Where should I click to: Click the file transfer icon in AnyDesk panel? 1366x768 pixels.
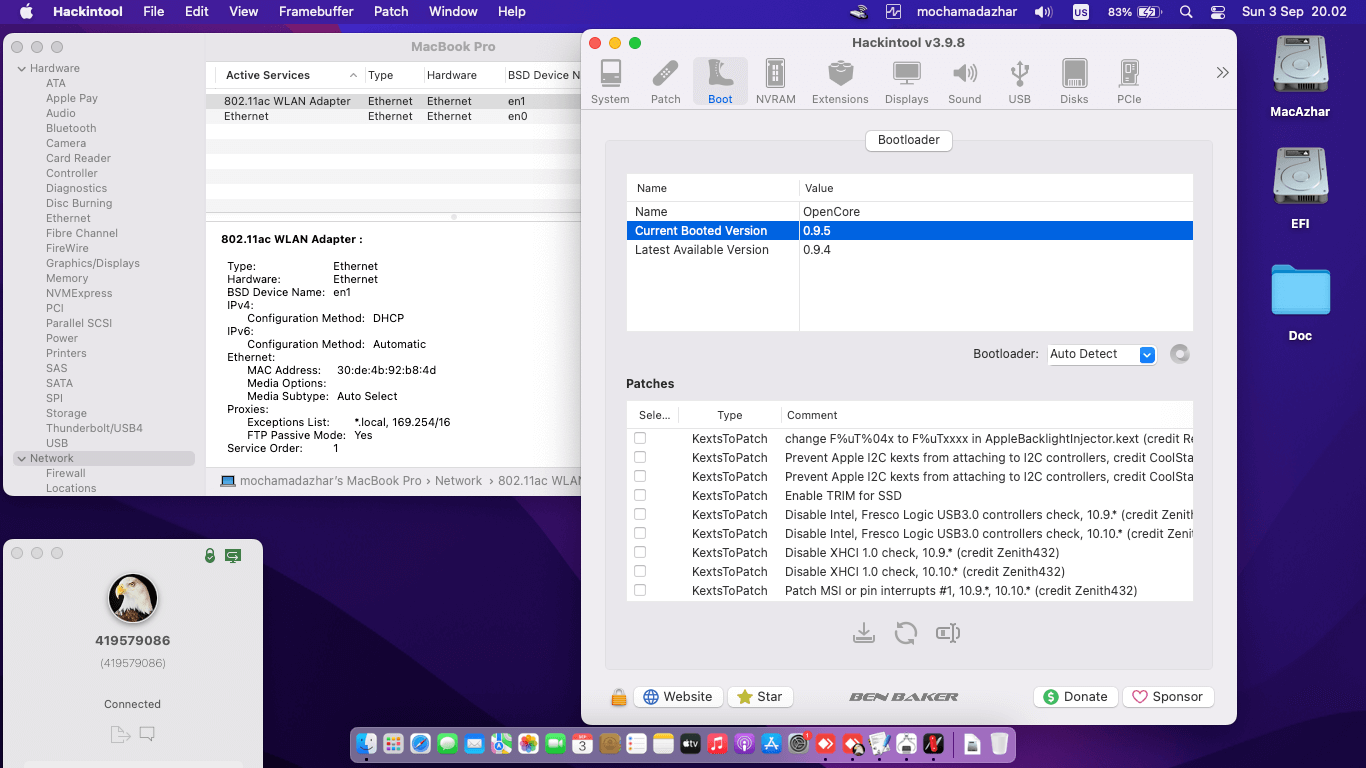(x=120, y=735)
